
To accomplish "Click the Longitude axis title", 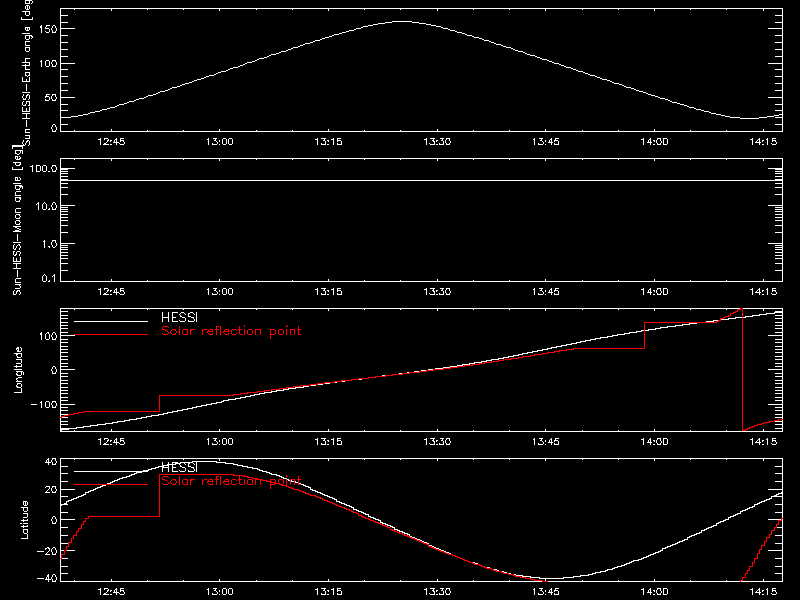I will 18,370.
